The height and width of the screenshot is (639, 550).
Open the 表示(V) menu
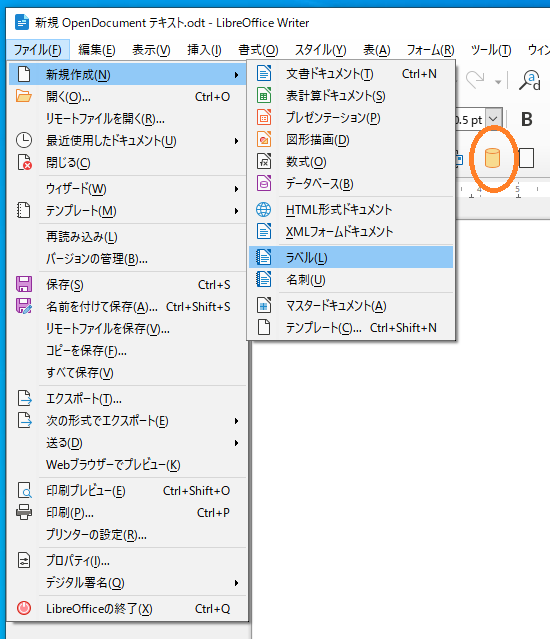(151, 50)
